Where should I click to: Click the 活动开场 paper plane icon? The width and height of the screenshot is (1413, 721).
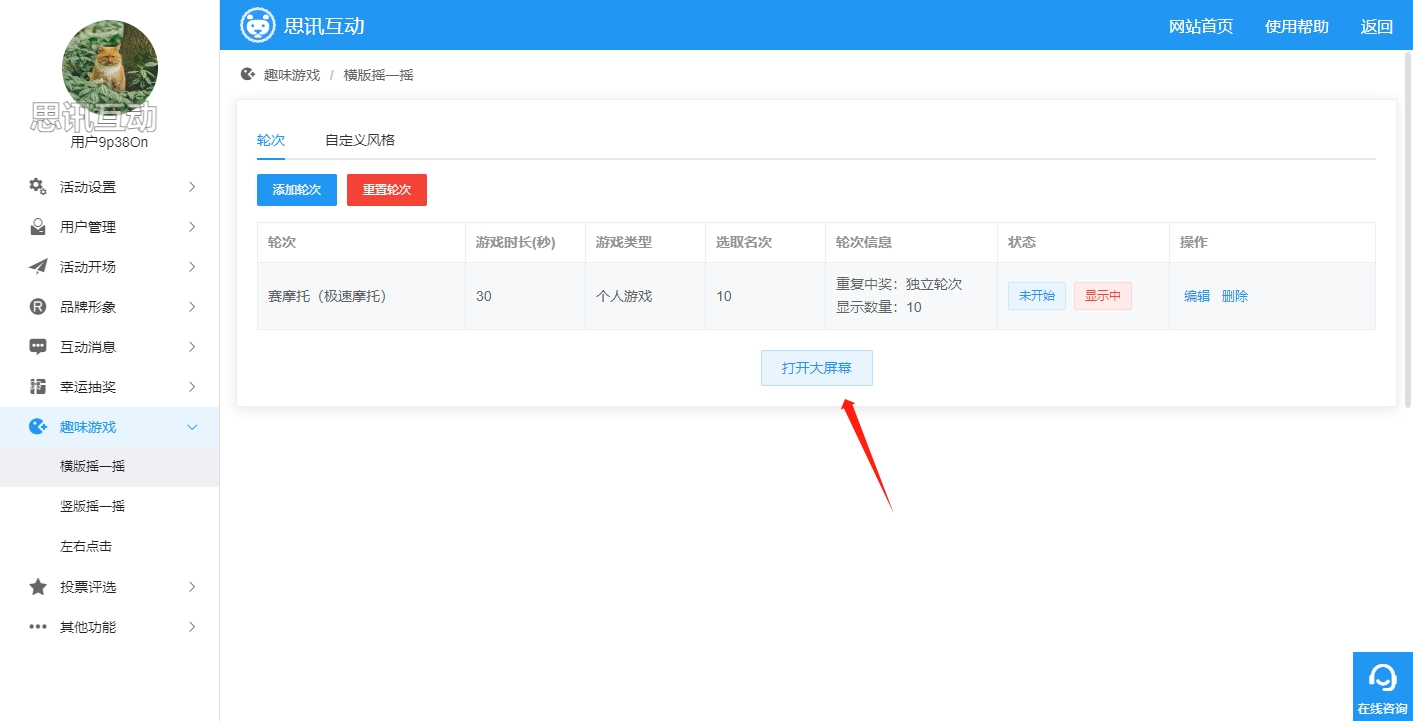tap(38, 267)
